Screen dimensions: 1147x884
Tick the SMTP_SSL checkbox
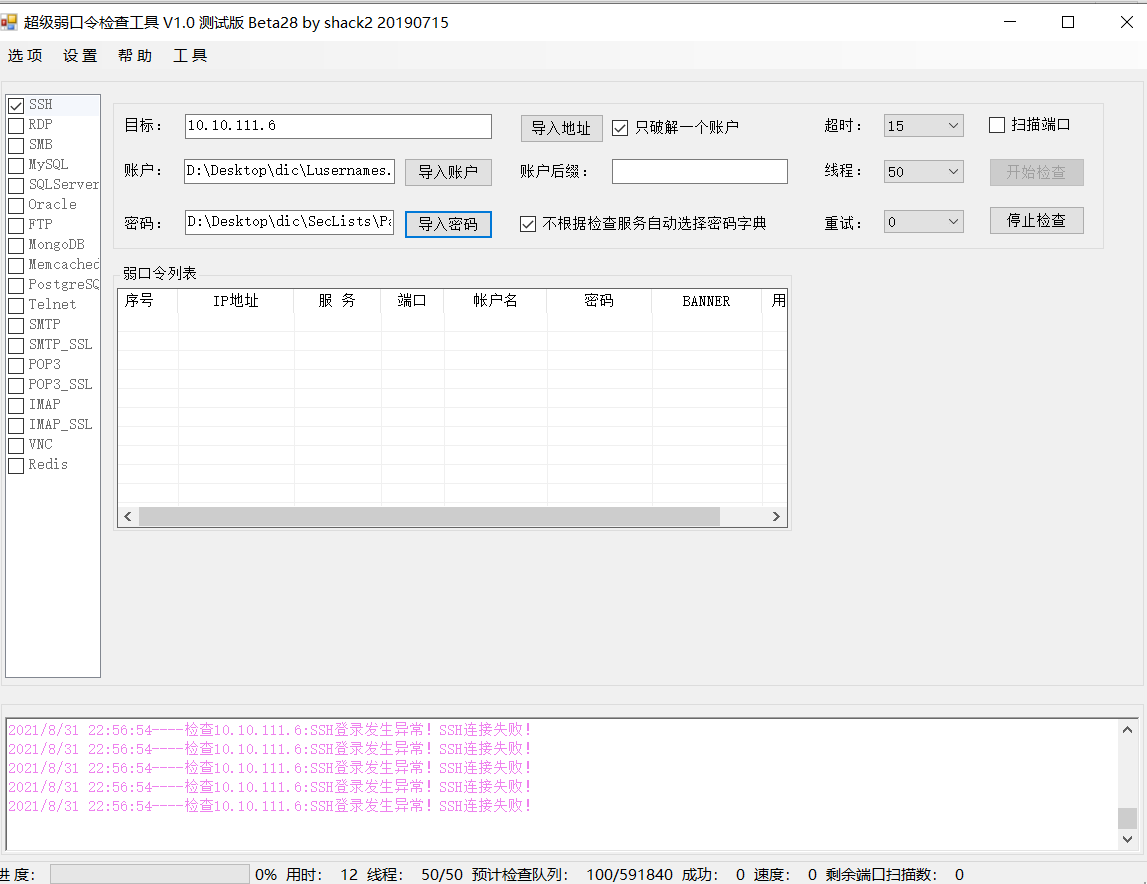[x=16, y=345]
